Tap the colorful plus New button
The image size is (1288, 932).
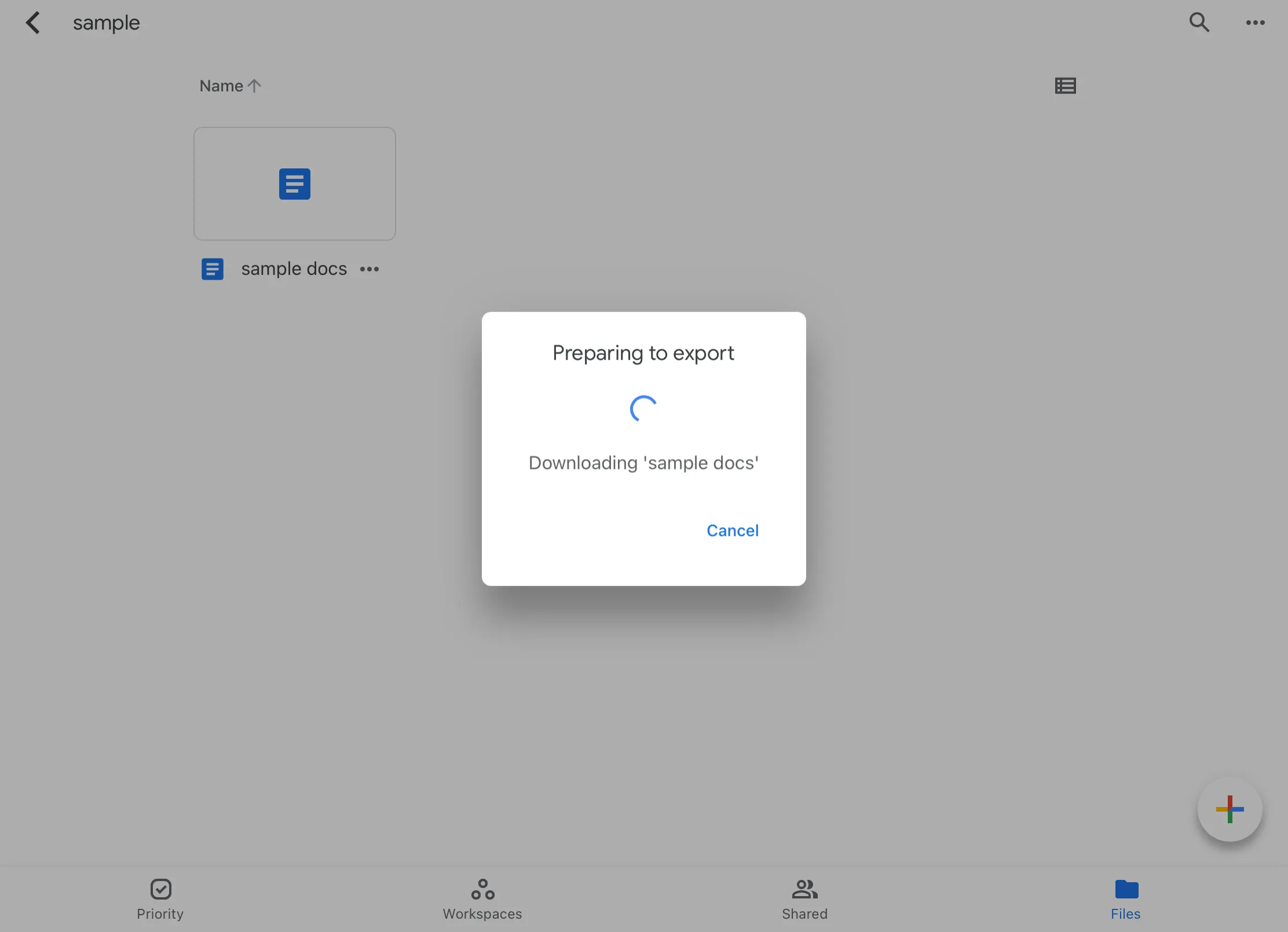click(1230, 809)
